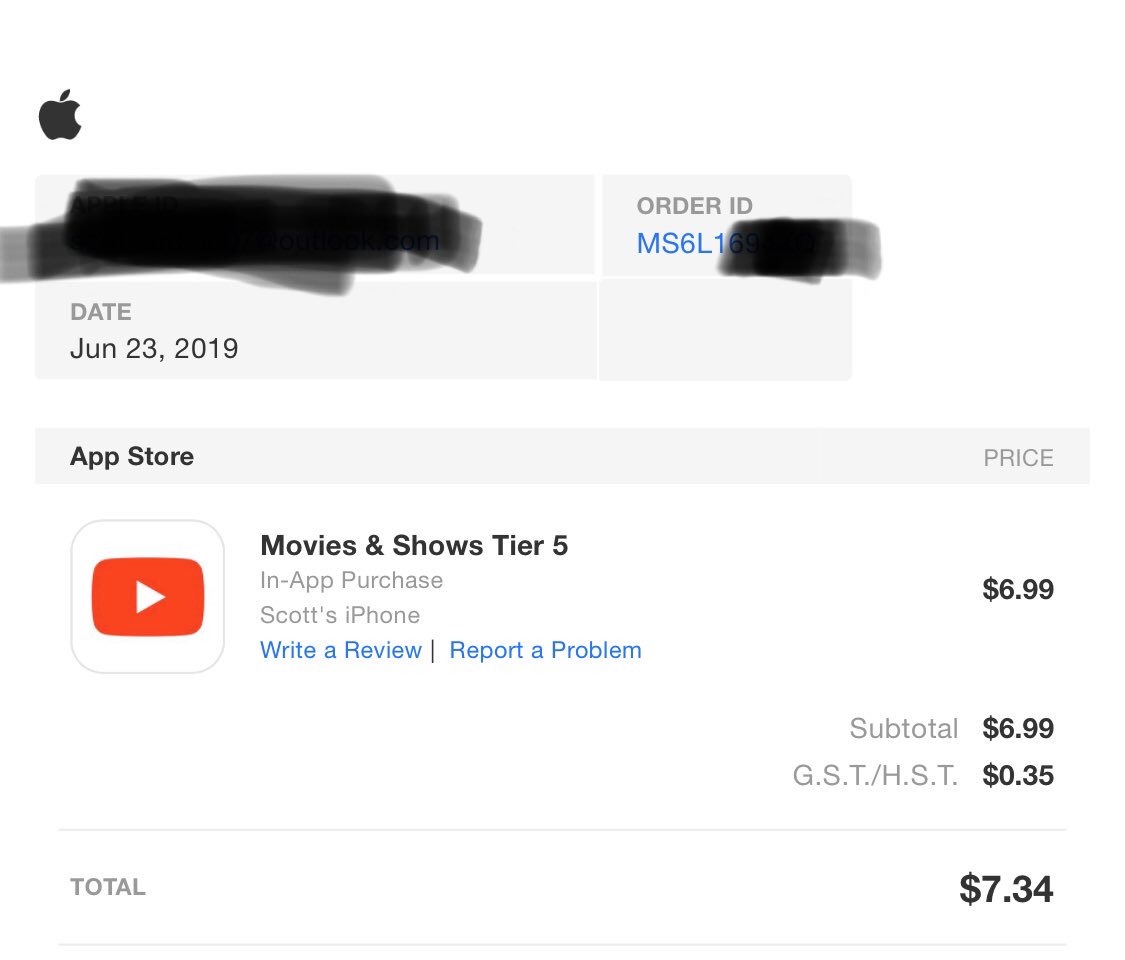Tap the YouTube app icon

(x=148, y=597)
